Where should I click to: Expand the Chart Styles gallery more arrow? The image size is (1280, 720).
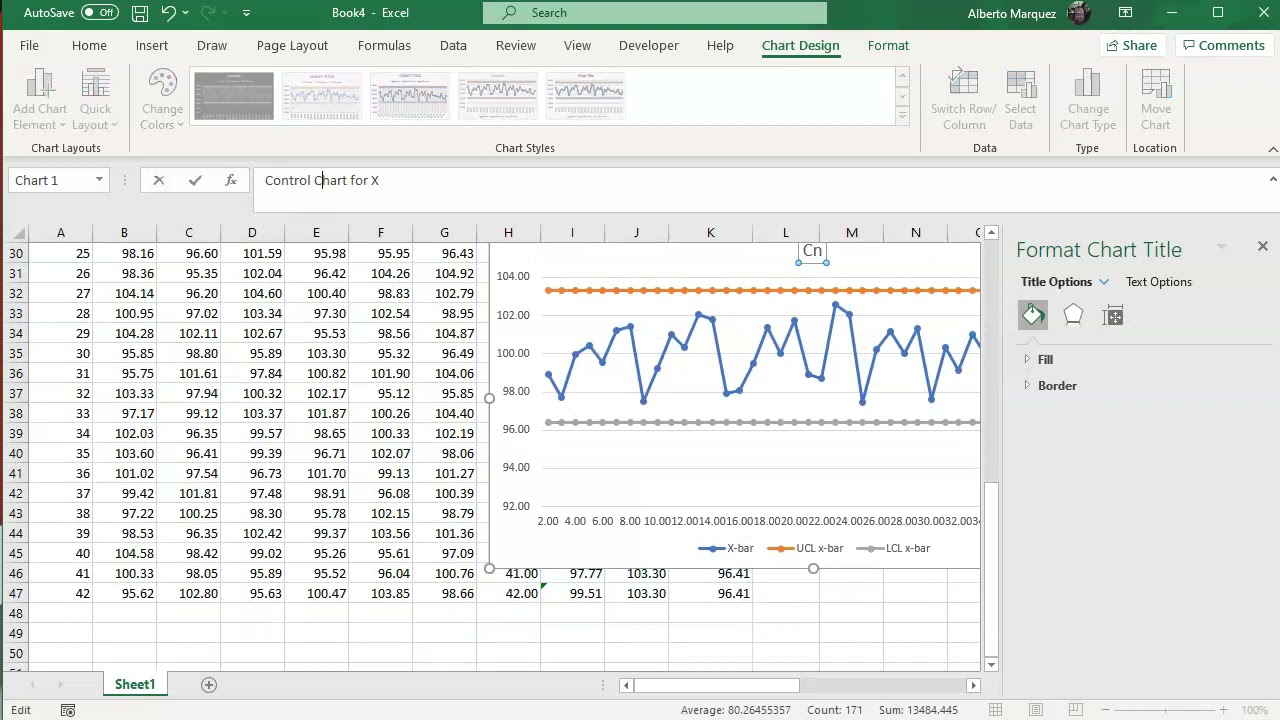[902, 116]
